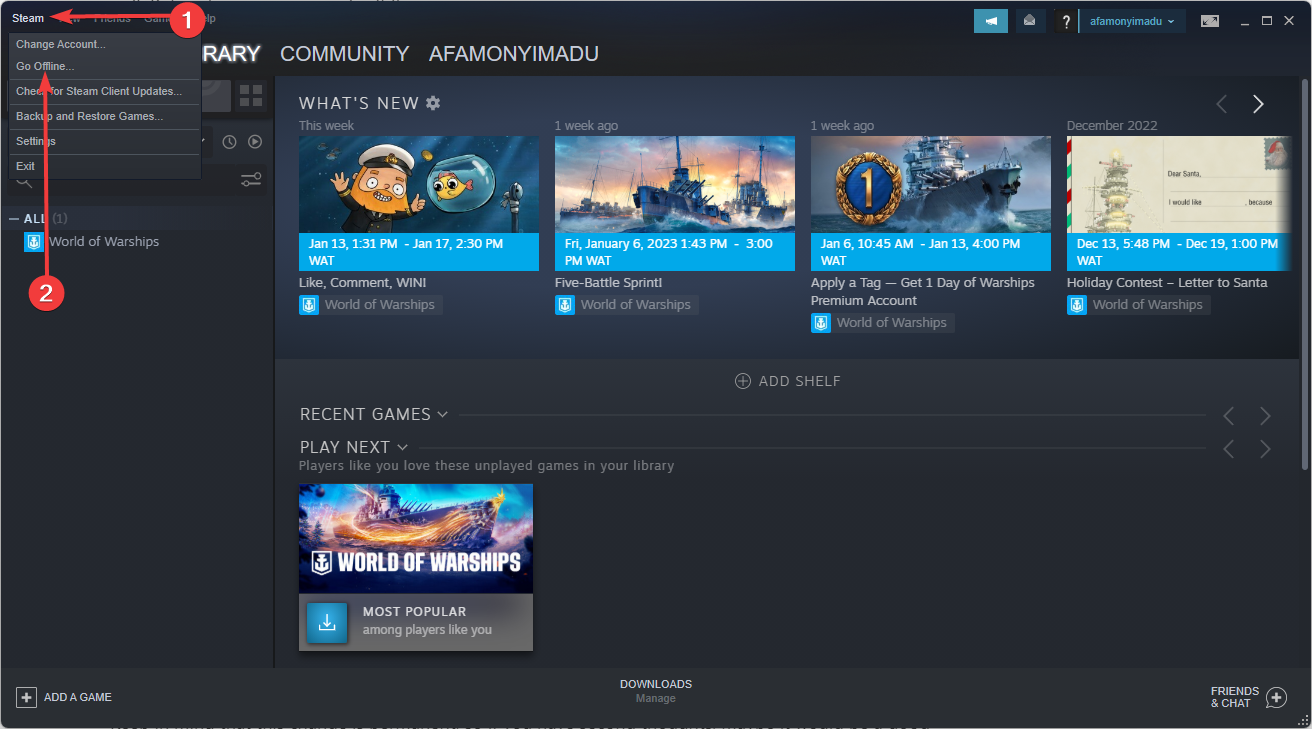1312x729 pixels.
Task: Open Five-Battle SprintI news title
Action: (609, 283)
